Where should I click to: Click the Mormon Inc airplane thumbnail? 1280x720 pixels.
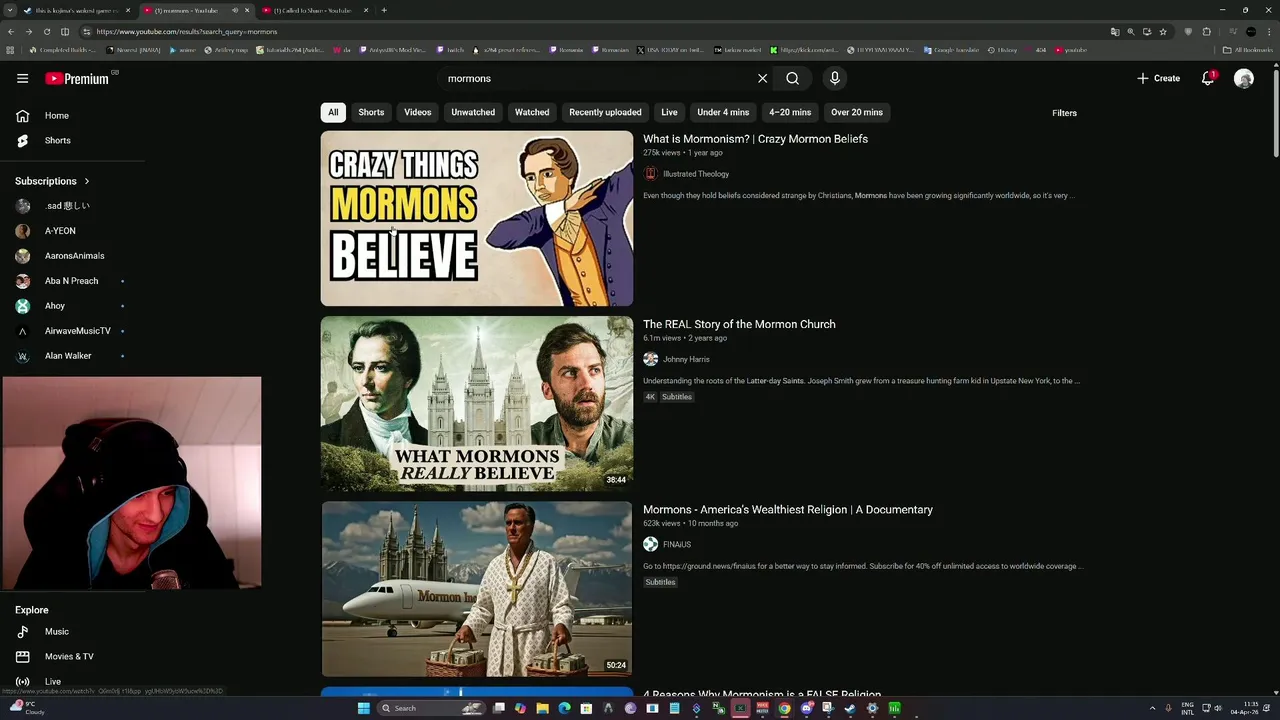point(477,589)
